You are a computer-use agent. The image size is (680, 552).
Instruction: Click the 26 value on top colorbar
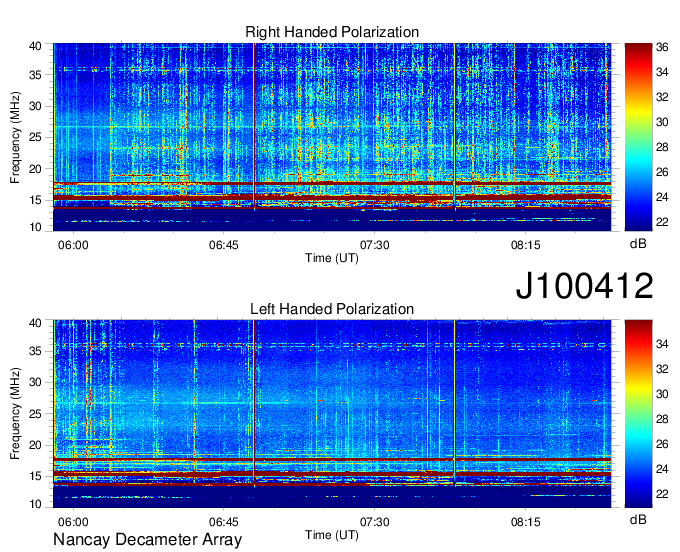click(662, 172)
